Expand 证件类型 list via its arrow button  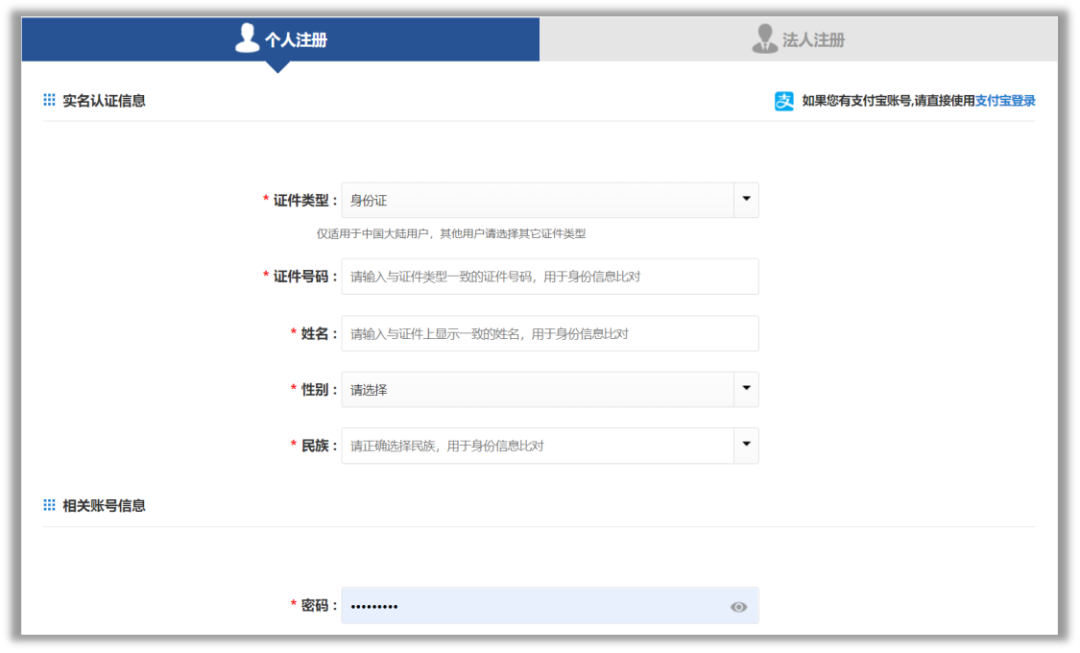tap(746, 200)
